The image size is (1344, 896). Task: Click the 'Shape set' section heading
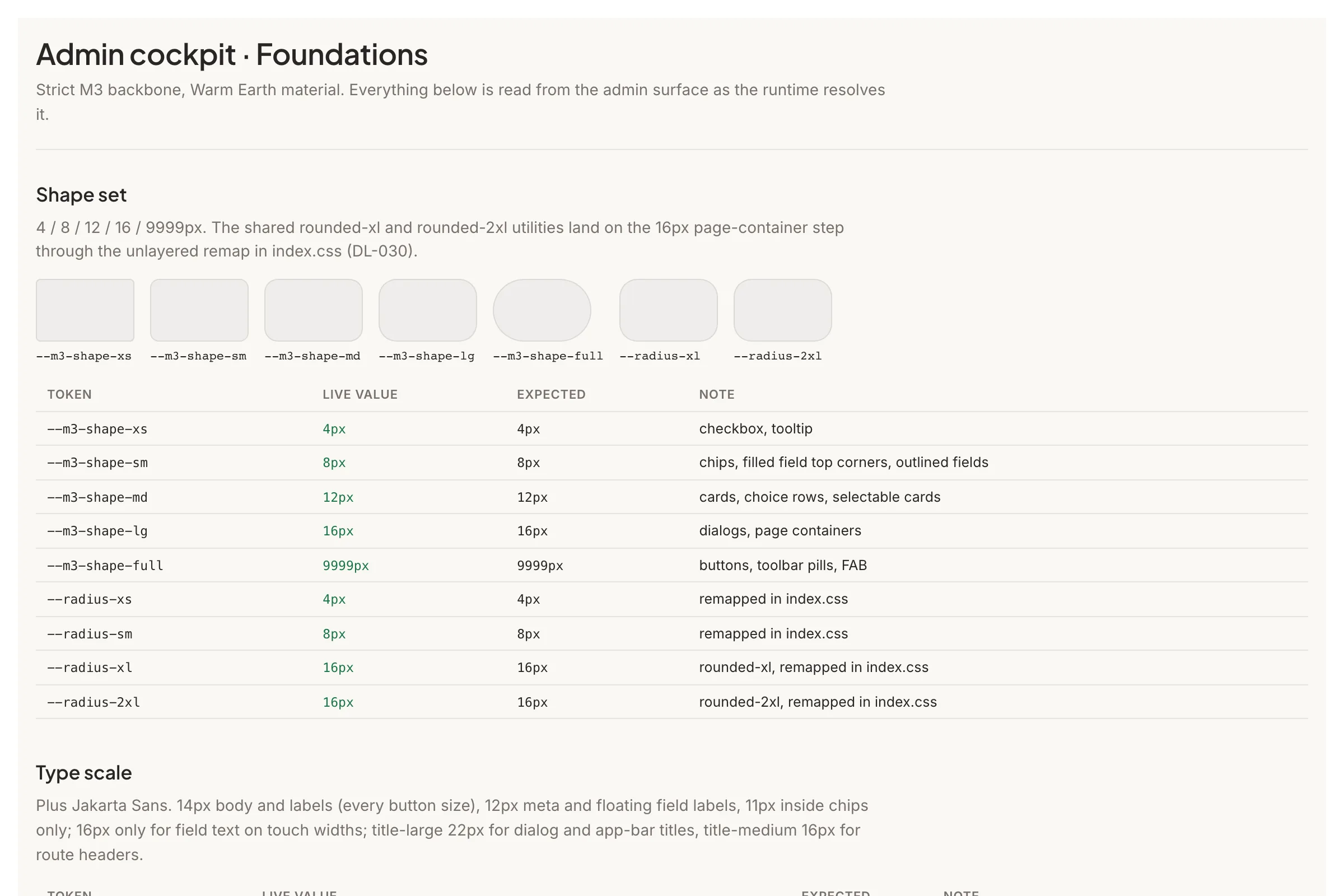pyautogui.click(x=81, y=195)
